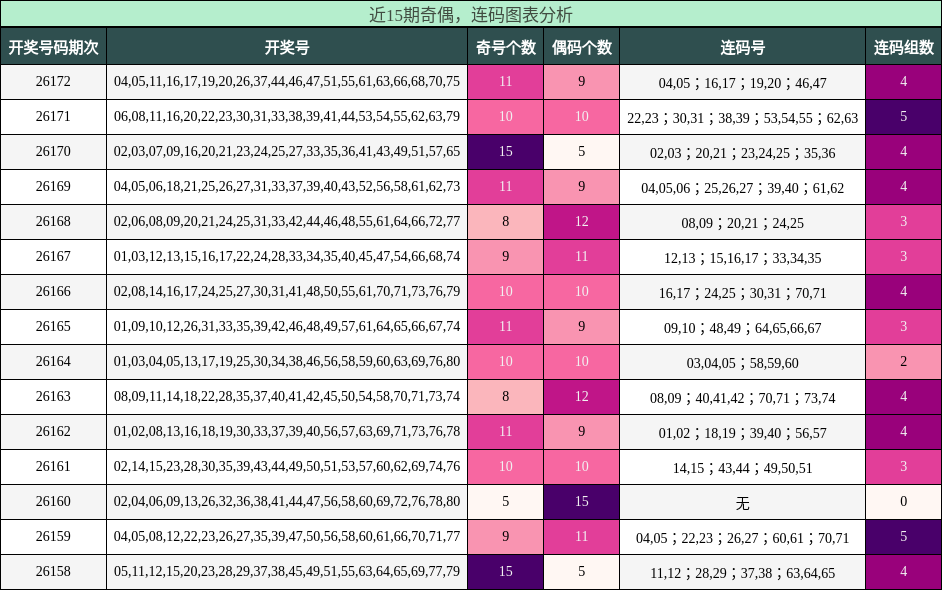The width and height of the screenshot is (942, 590).
Task: Click consecutive numbers 14,15；43,44；49,50,51
Action: (x=743, y=468)
